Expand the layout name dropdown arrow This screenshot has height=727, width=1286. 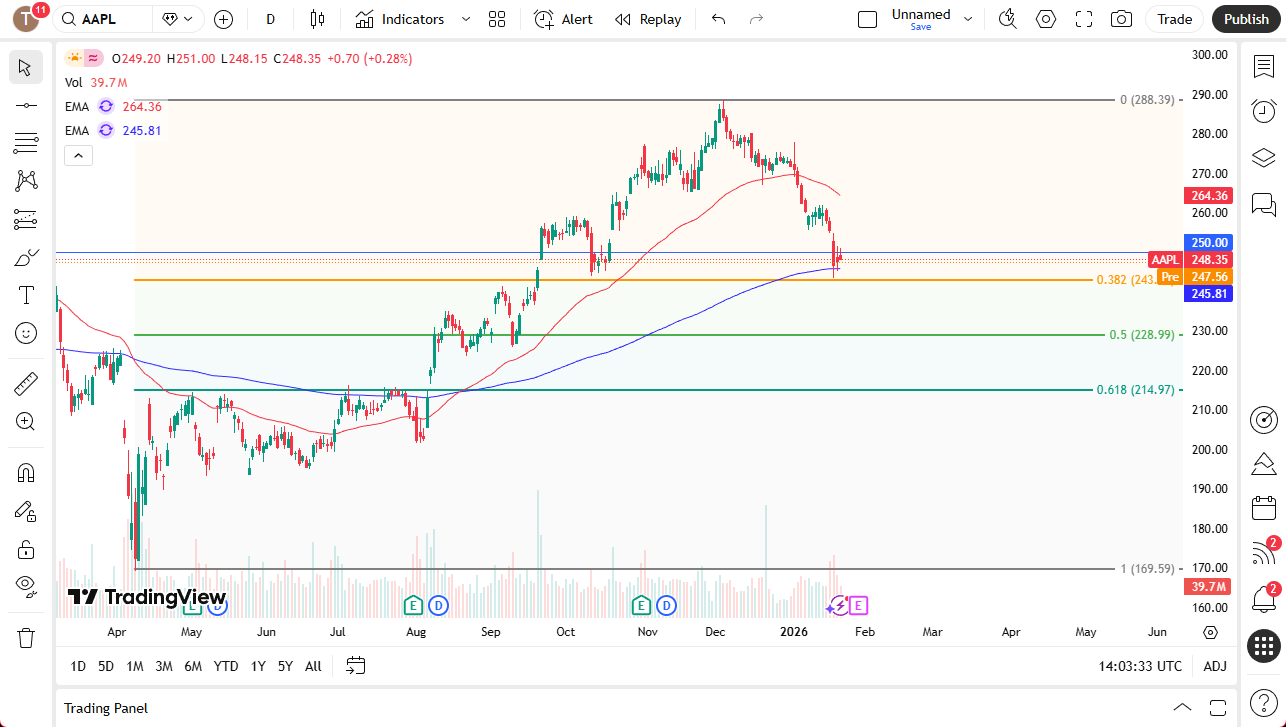tap(967, 19)
